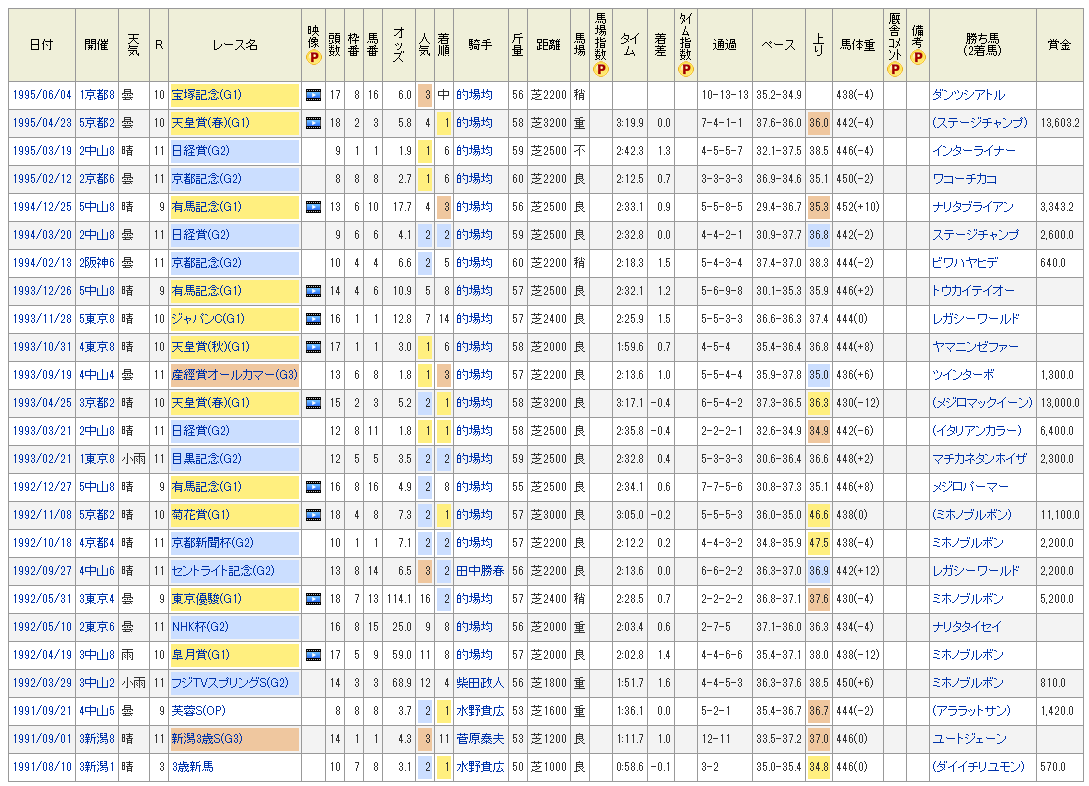This screenshot has height=786, width=1089.
Task: Open jockey 田中勝春 profile link
Action: coord(480,571)
